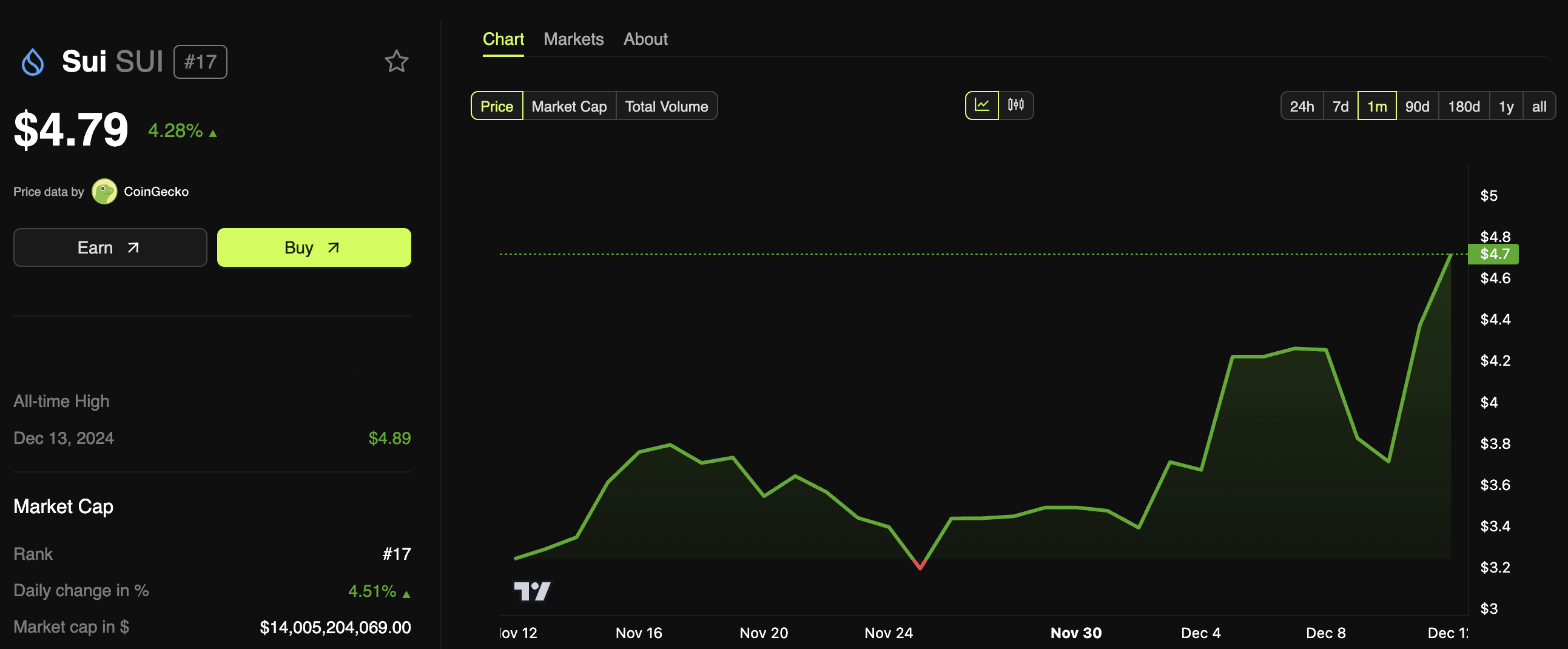This screenshot has height=649, width=1568.
Task: Select the Market Cap data toggle
Action: click(x=569, y=106)
